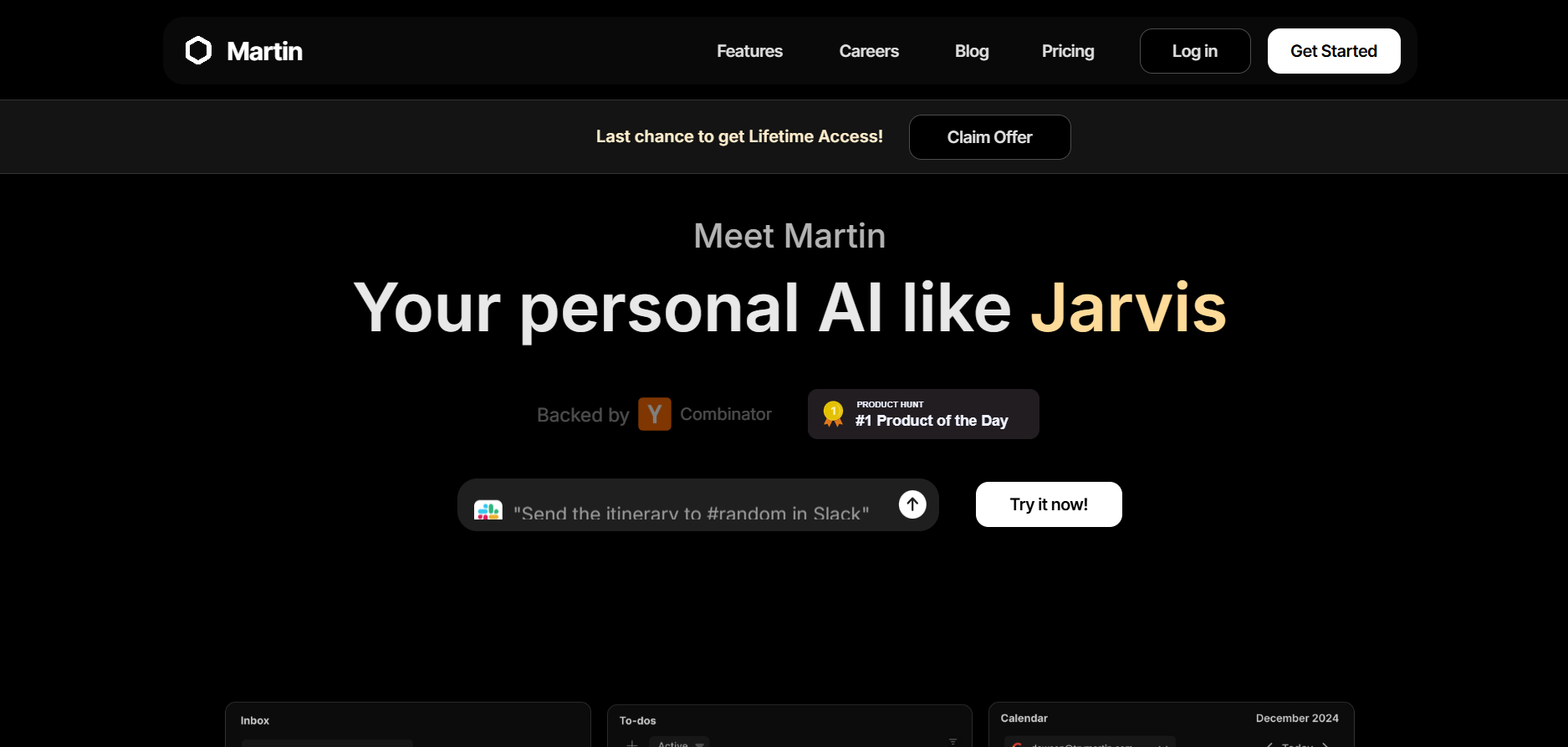1568x747 pixels.
Task: Navigate to Pricing
Action: 1068,51
